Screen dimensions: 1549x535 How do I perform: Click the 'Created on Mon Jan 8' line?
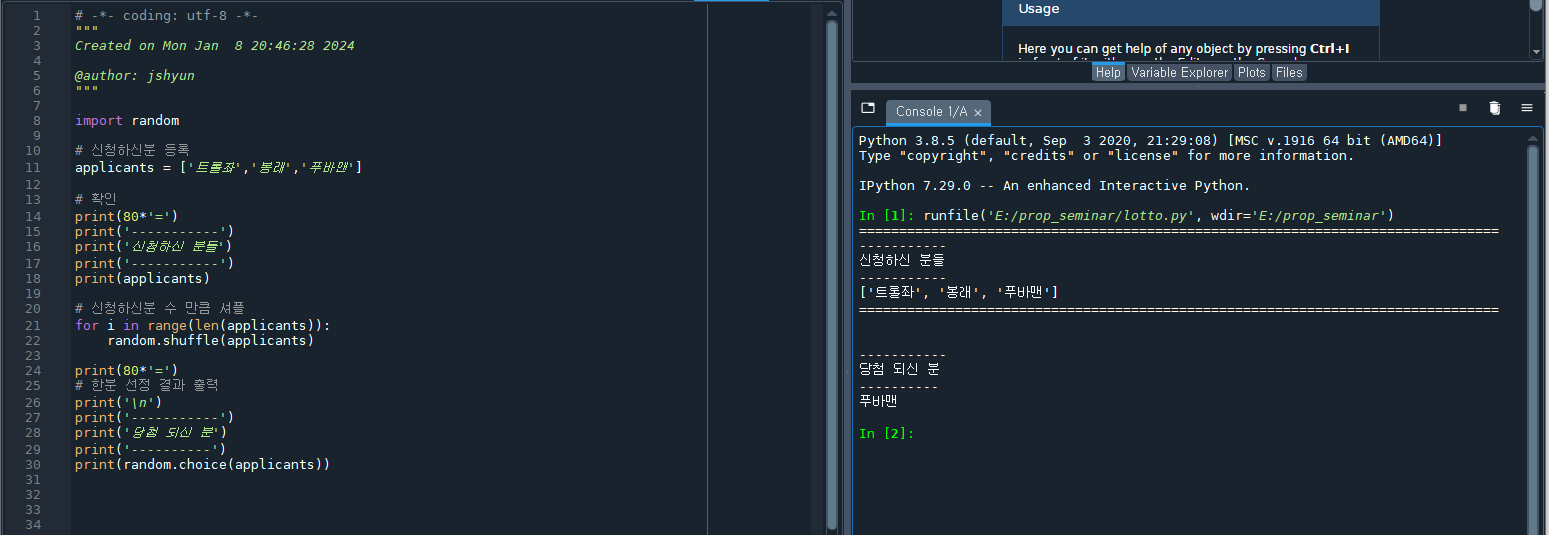tap(215, 45)
